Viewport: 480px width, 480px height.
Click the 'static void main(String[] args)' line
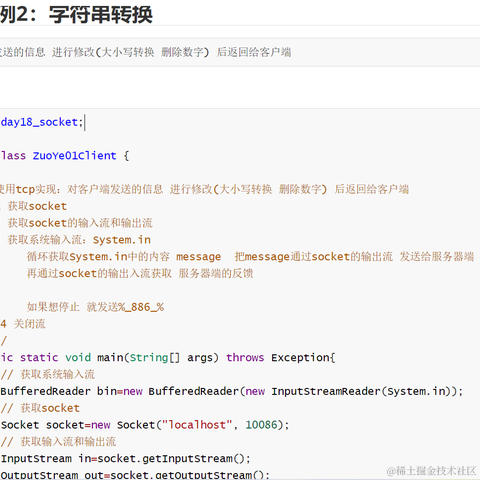(168, 357)
